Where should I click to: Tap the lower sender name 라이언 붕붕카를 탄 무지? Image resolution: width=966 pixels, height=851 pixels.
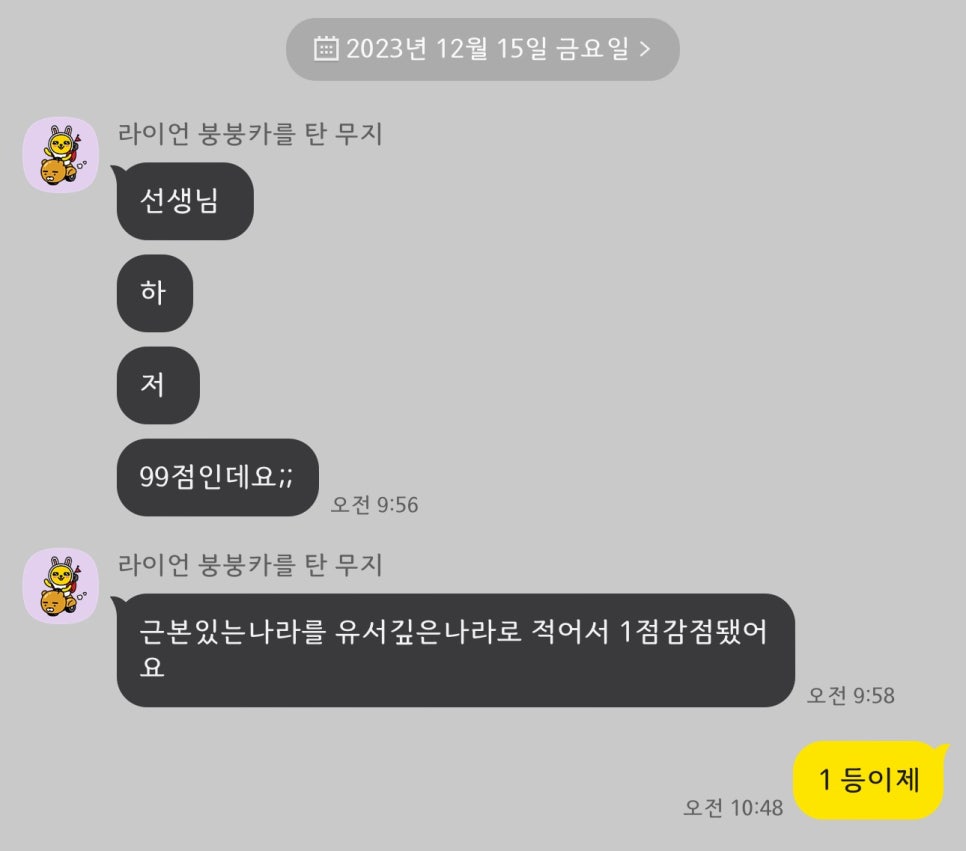(250, 564)
